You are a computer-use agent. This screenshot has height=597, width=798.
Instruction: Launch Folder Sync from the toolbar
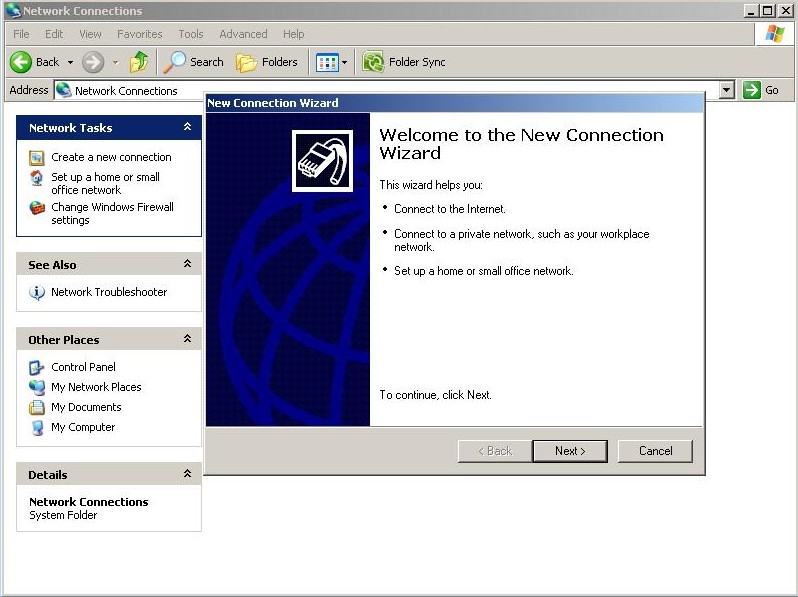404,62
